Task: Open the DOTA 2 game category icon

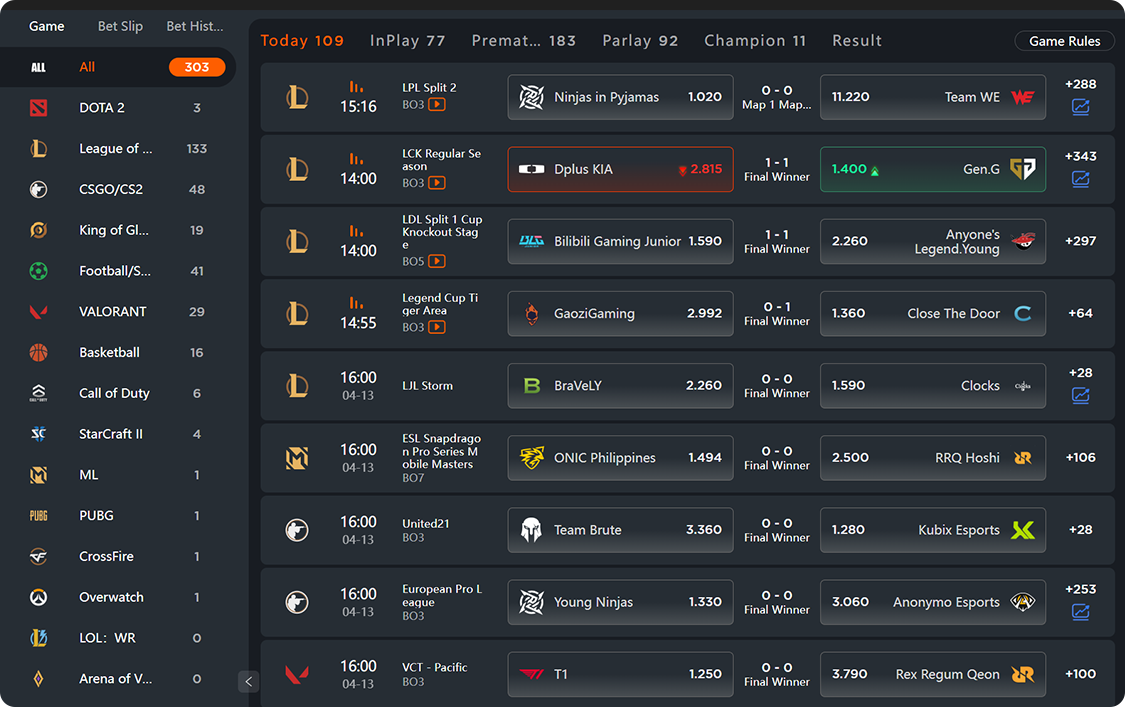Action: click(38, 108)
